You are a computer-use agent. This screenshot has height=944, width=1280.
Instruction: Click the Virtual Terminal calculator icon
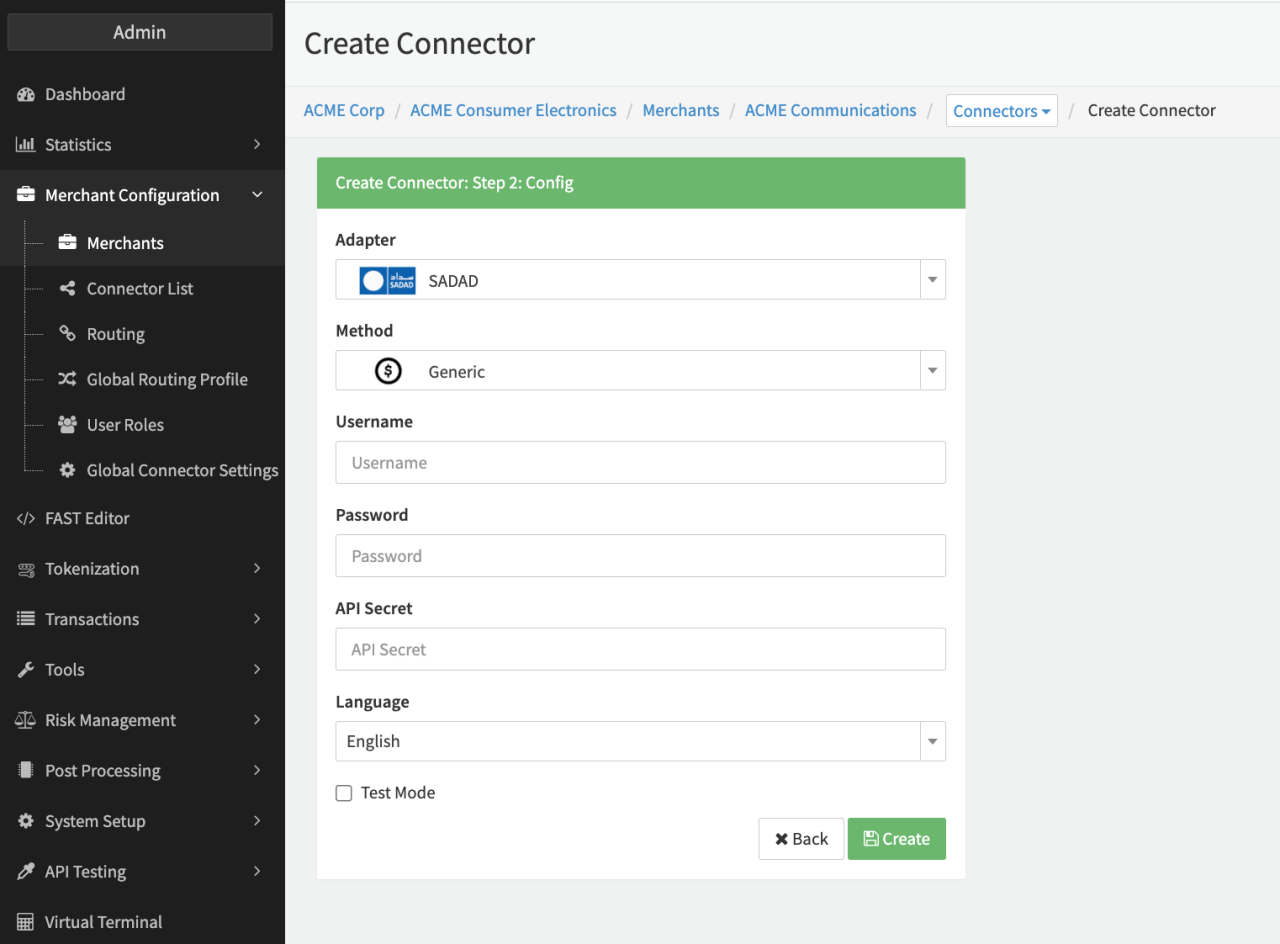pos(26,922)
